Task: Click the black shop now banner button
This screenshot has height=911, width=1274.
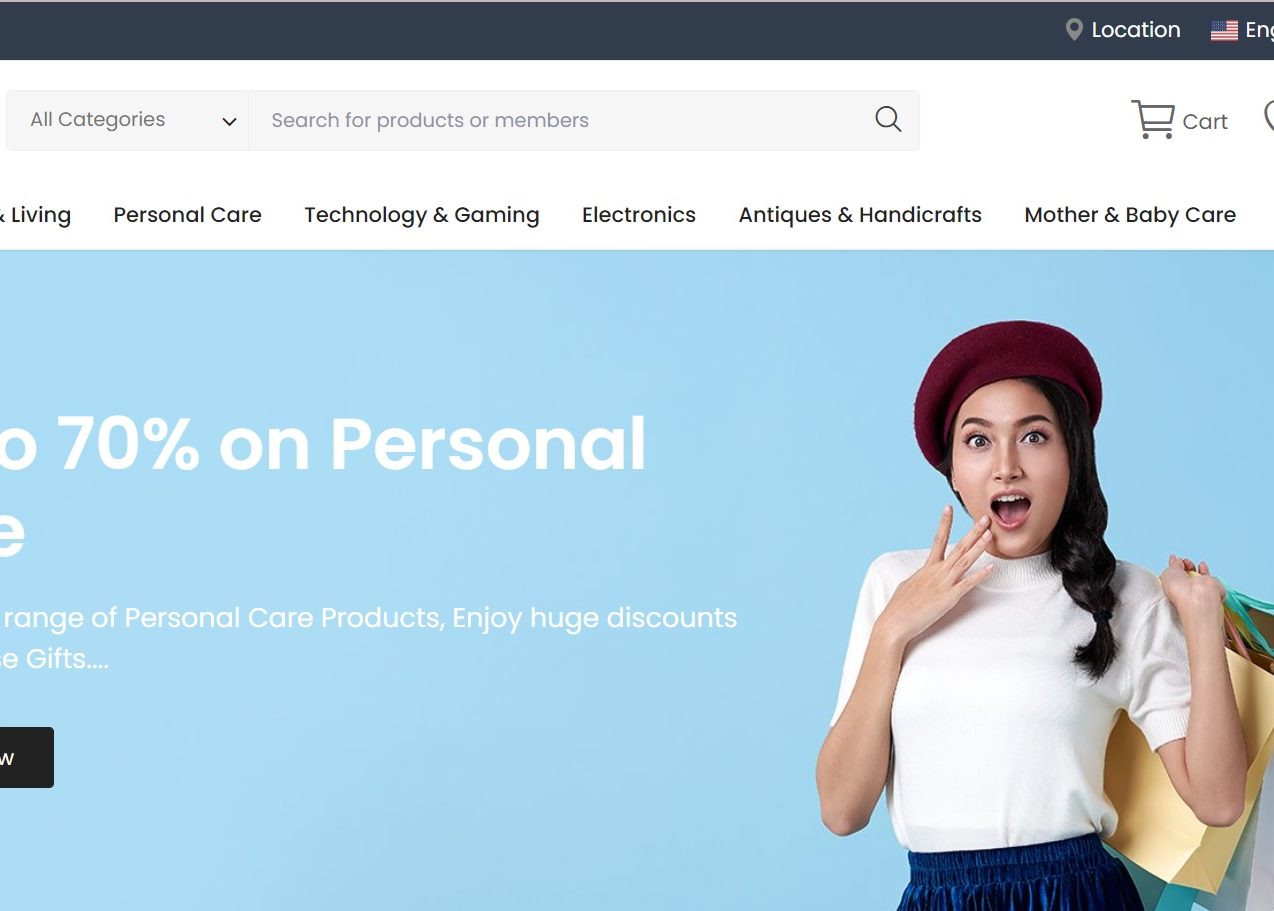Action: click(26, 757)
